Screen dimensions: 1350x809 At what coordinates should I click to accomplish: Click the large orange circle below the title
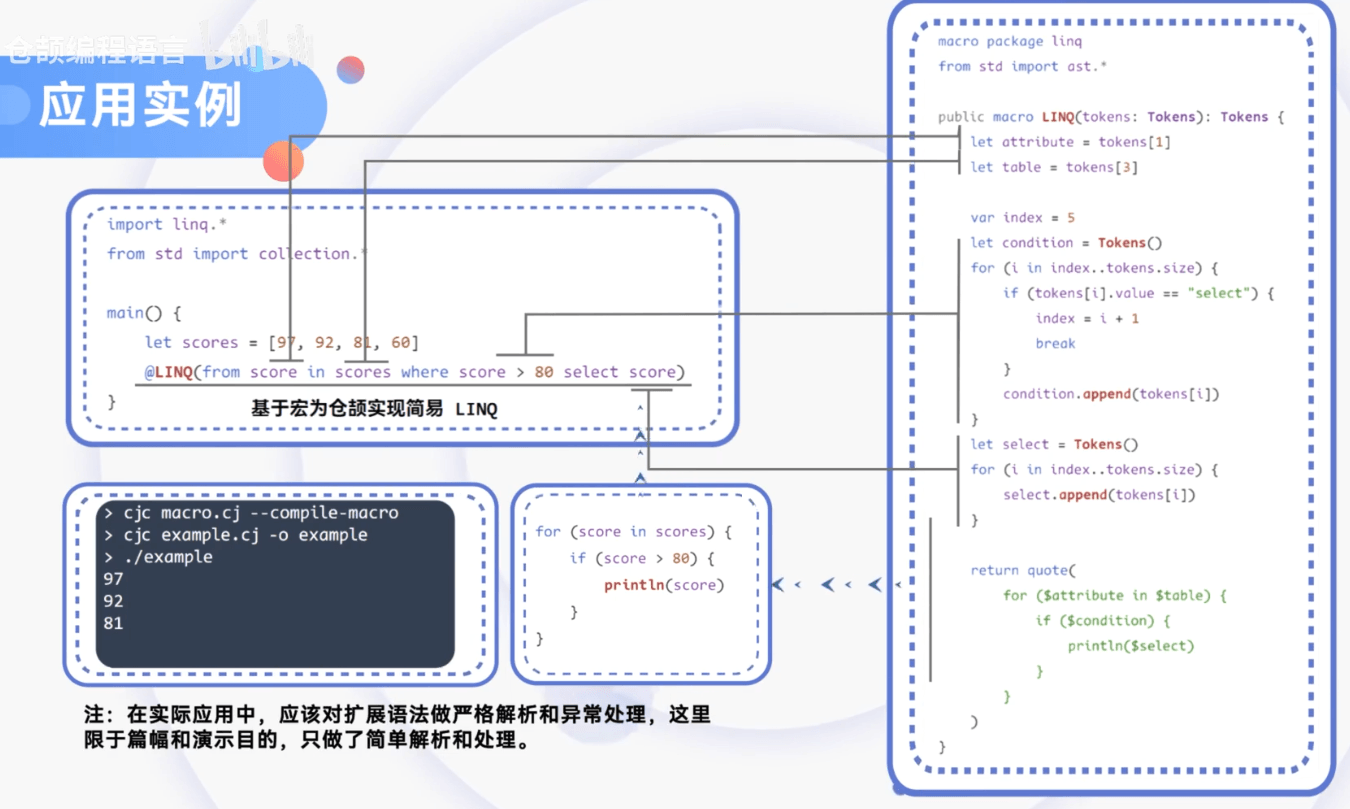pyautogui.click(x=283, y=161)
